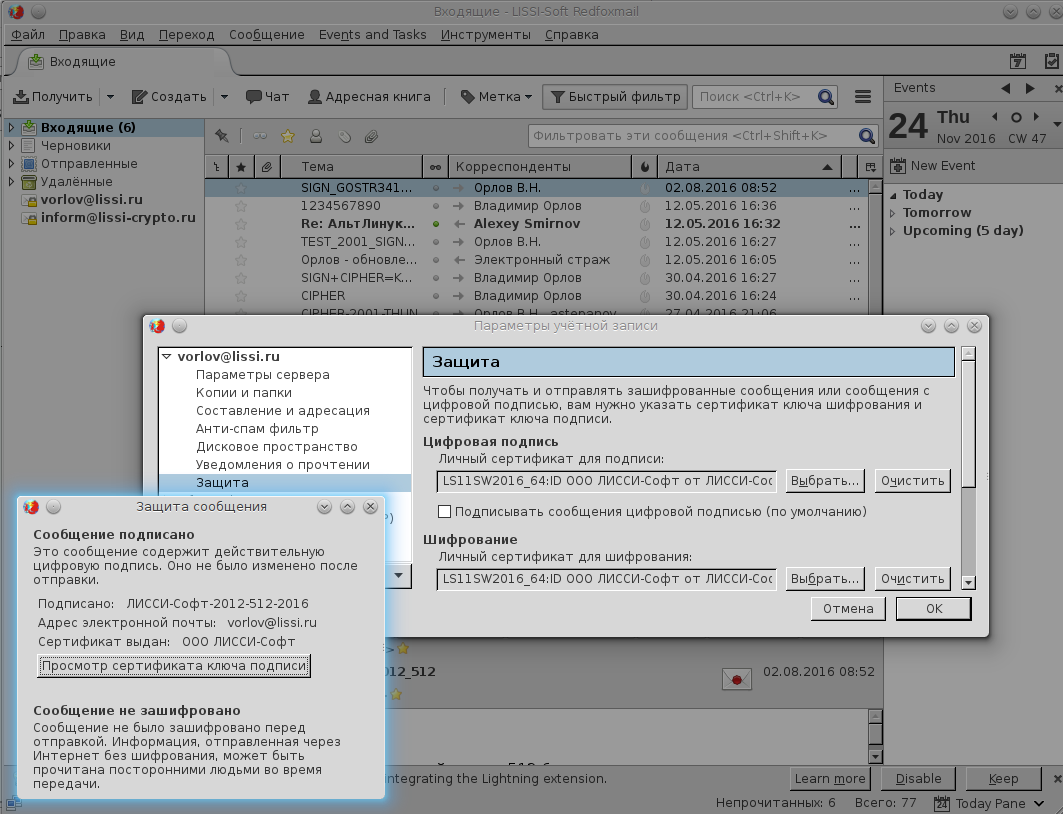1063x814 pixels.
Task: Expand the Входящие folder
Action: coord(11,127)
